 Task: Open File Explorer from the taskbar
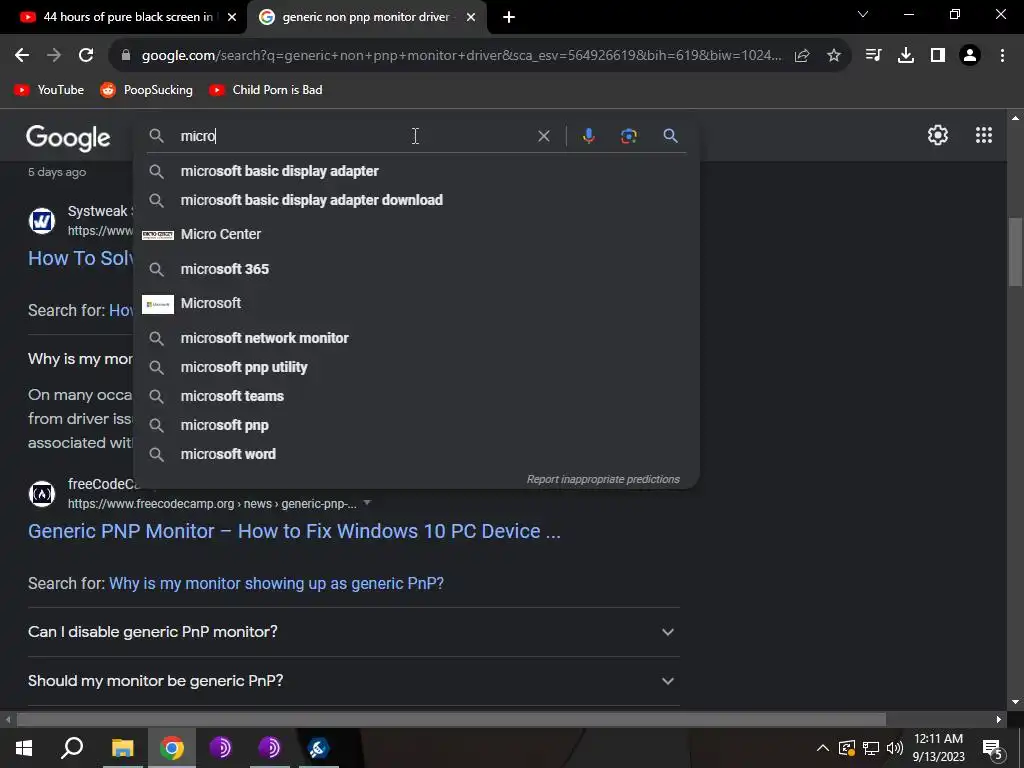click(x=122, y=748)
